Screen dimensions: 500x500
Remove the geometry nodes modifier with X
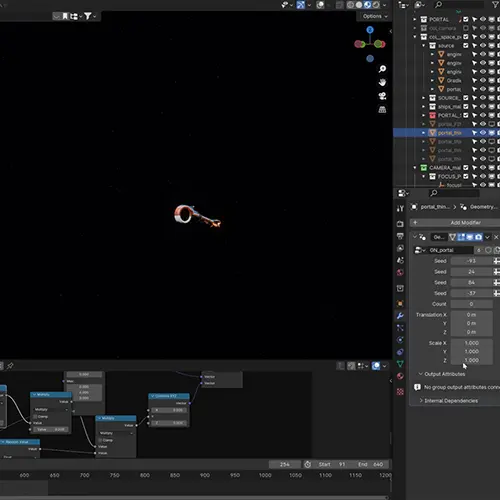(496, 237)
